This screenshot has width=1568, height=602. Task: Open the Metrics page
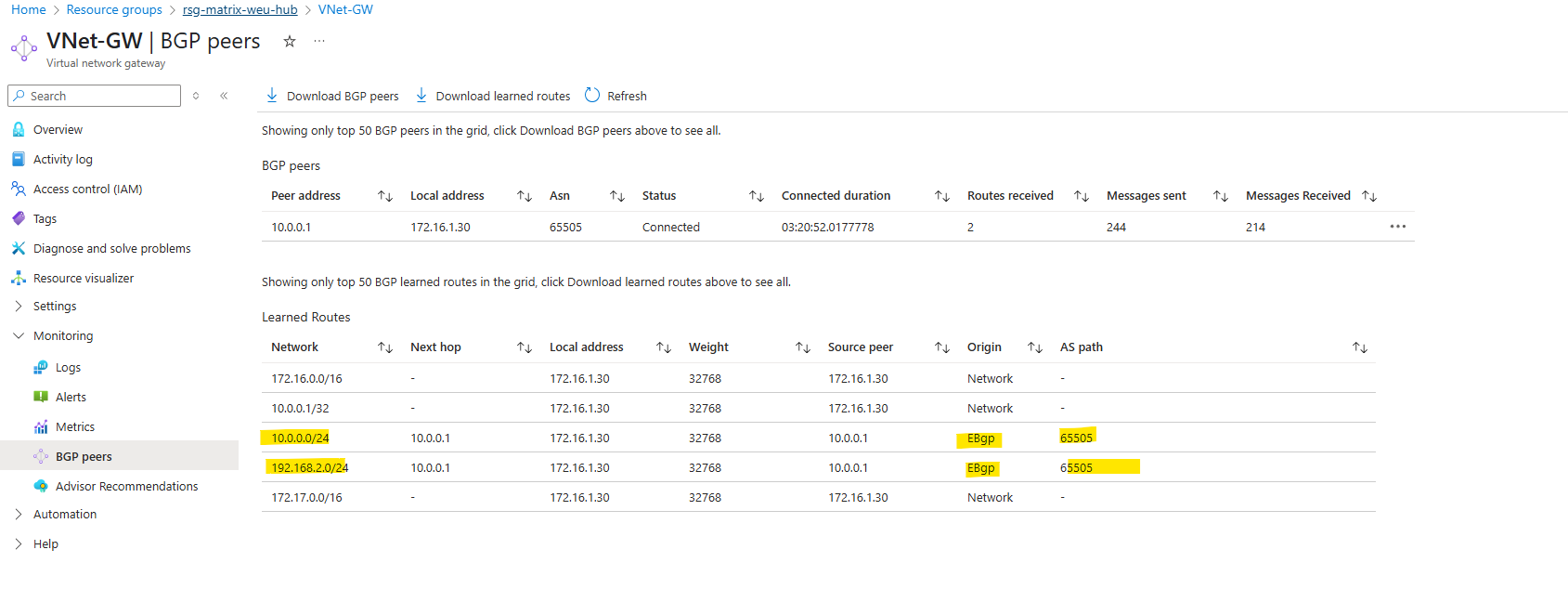pyautogui.click(x=75, y=426)
